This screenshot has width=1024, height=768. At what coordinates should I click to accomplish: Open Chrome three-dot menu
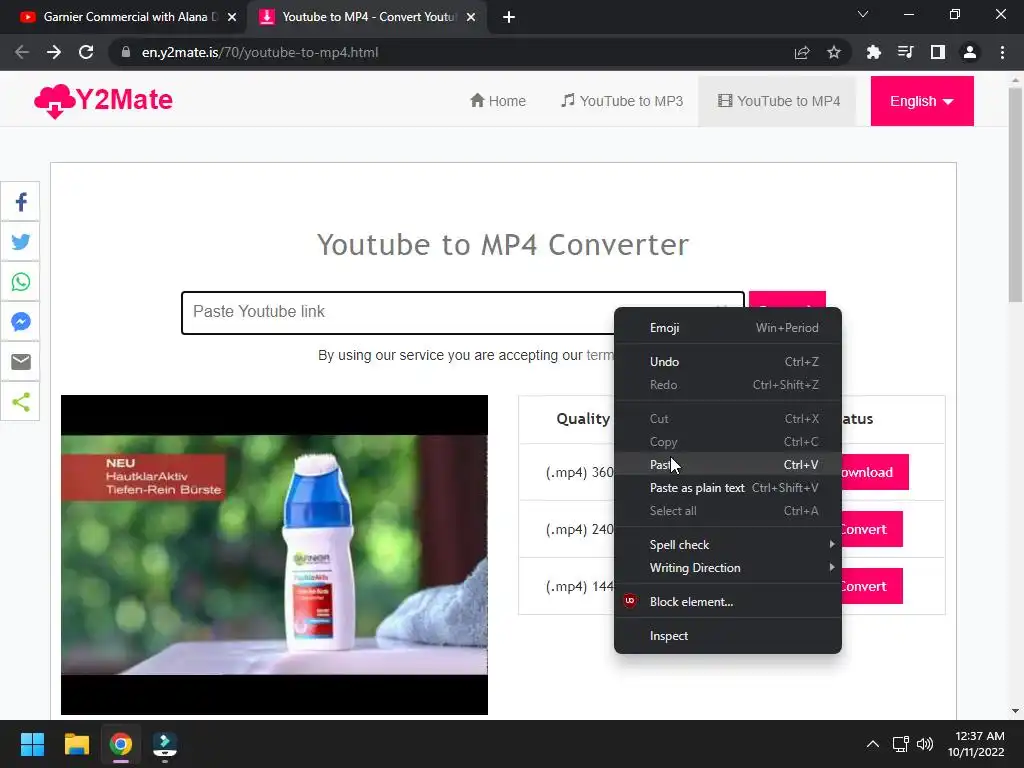click(x=1002, y=52)
